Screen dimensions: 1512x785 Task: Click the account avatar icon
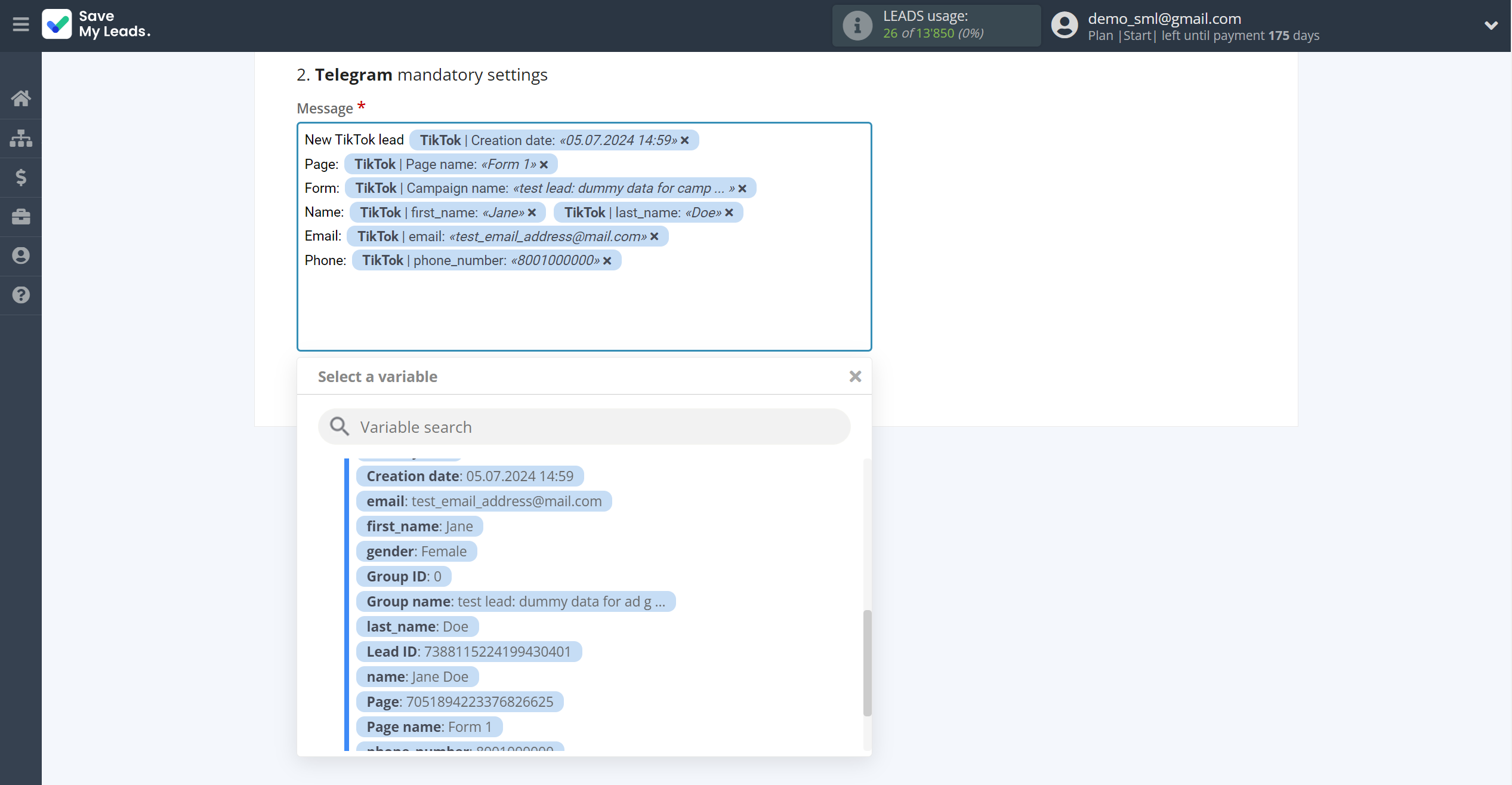pos(1064,25)
